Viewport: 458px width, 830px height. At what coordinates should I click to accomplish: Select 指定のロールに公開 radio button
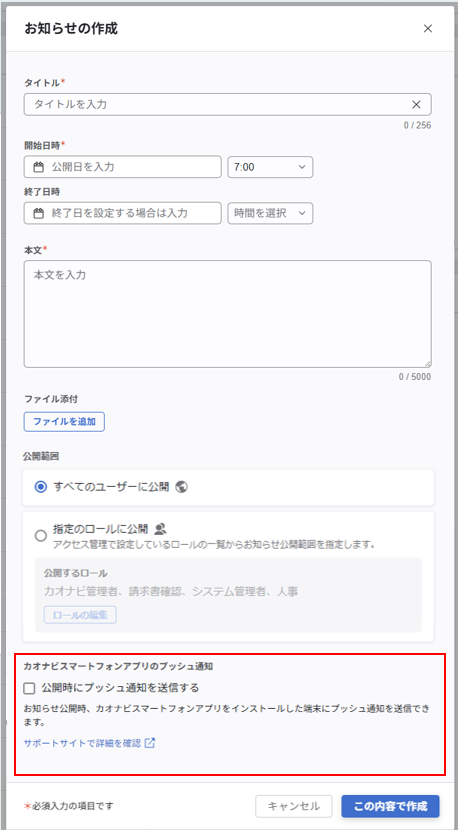[41, 536]
